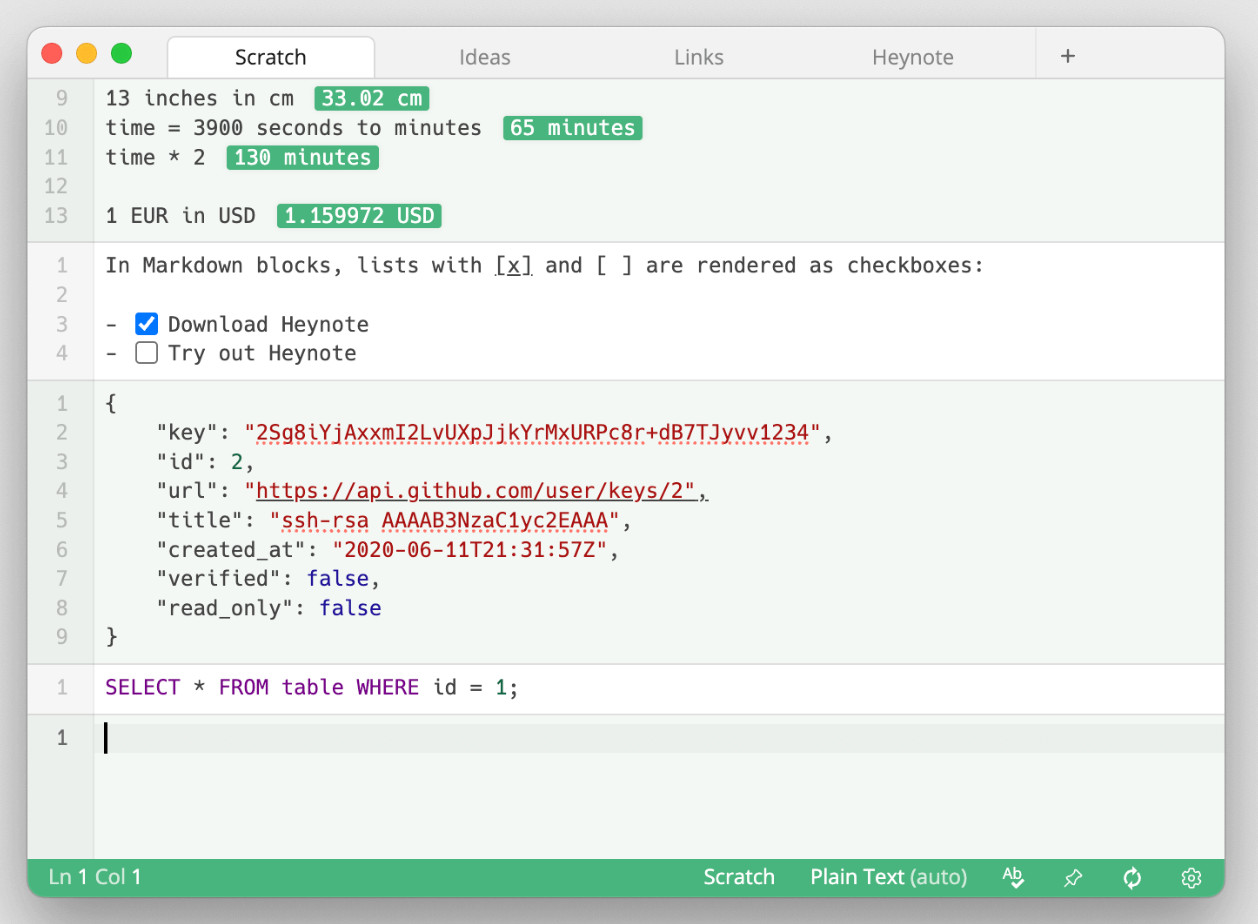The image size is (1258, 924).
Task: Add a new tab with plus icon
Action: coord(1068,56)
